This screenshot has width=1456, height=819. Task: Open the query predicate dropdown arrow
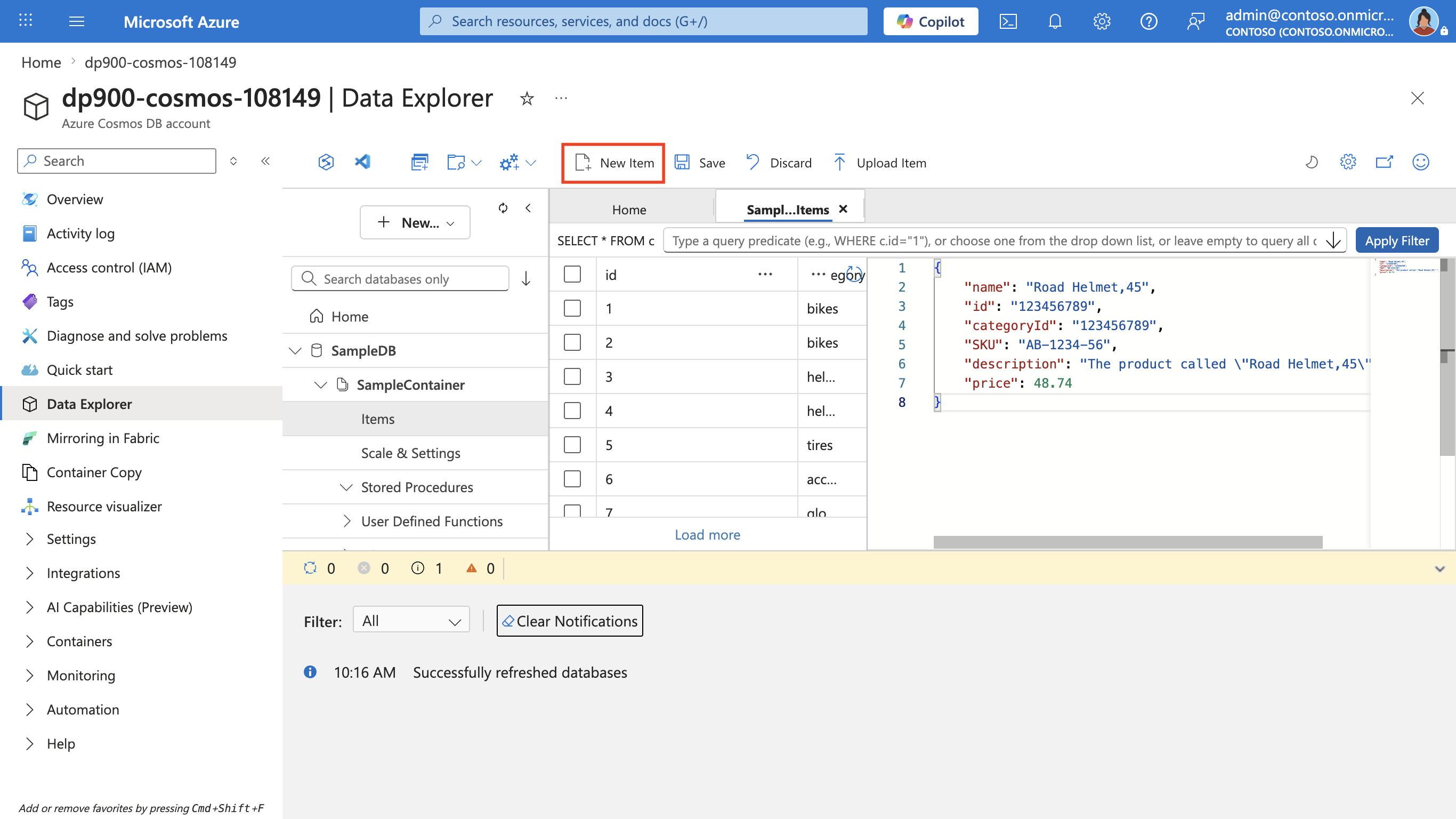point(1333,240)
